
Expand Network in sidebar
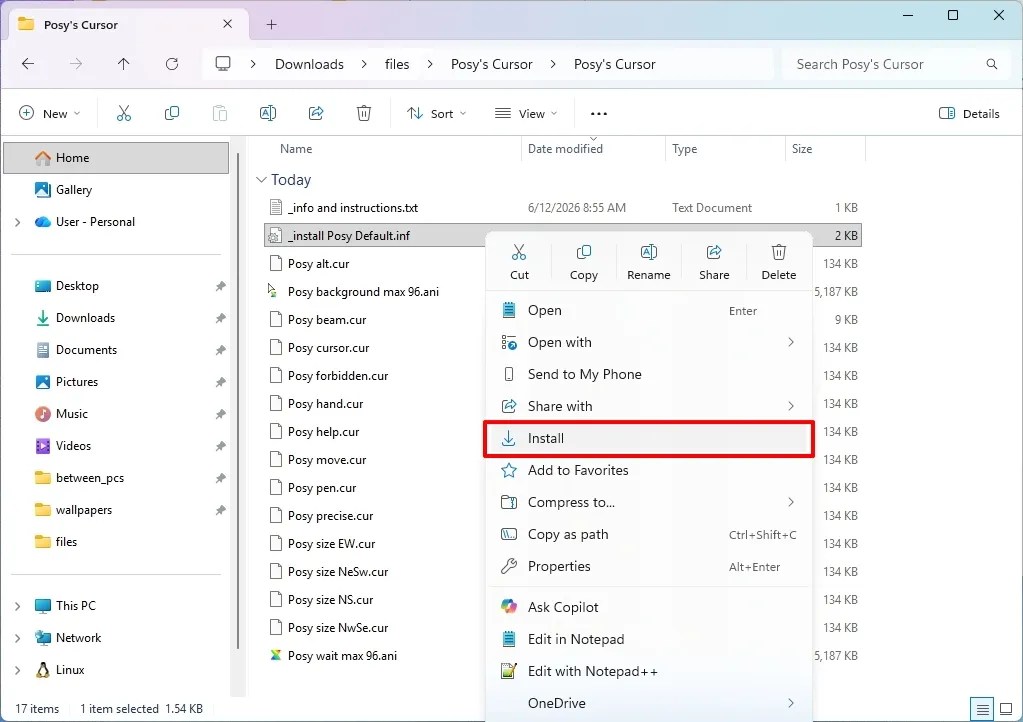tap(18, 638)
